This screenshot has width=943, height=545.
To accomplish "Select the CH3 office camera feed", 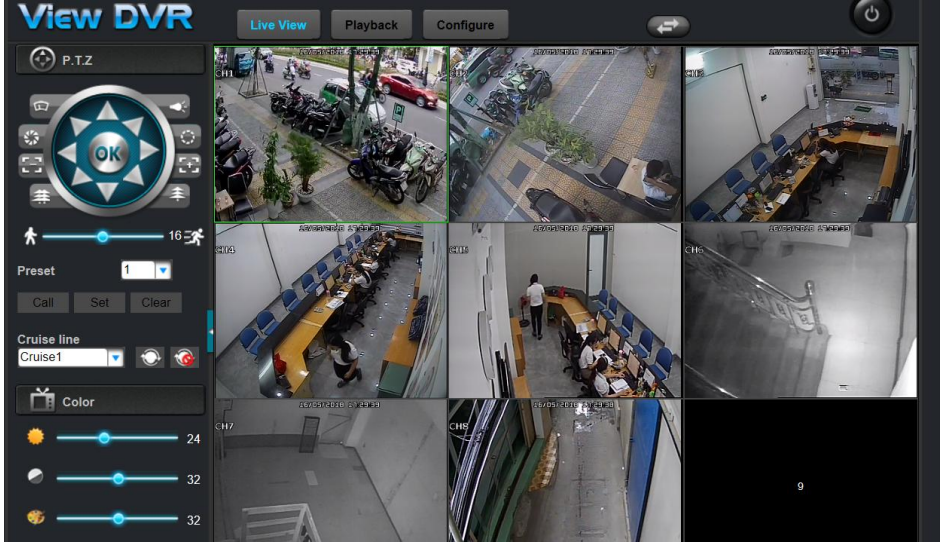I will (x=800, y=135).
